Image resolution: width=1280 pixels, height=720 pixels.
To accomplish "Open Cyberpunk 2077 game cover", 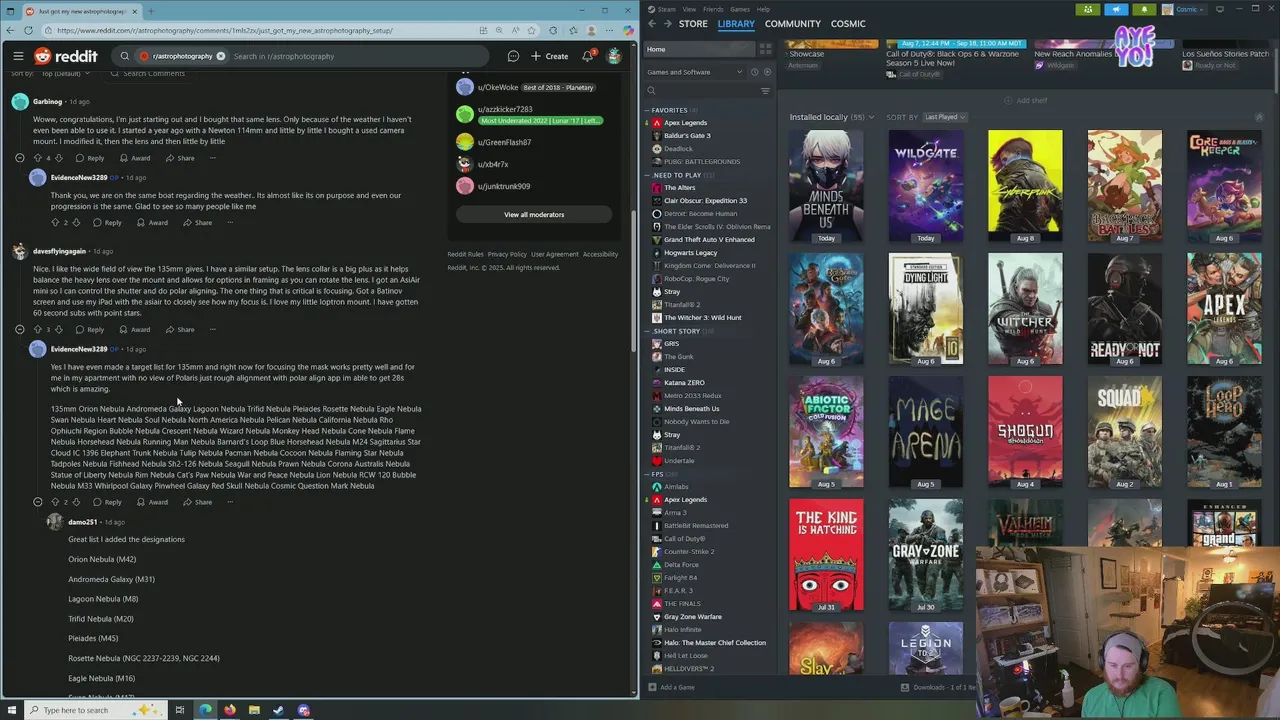I will tap(1025, 187).
